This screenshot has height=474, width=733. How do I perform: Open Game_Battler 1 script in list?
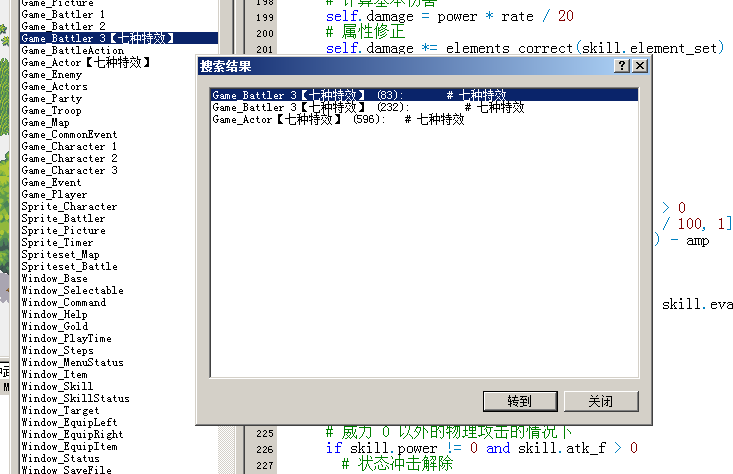pos(63,14)
